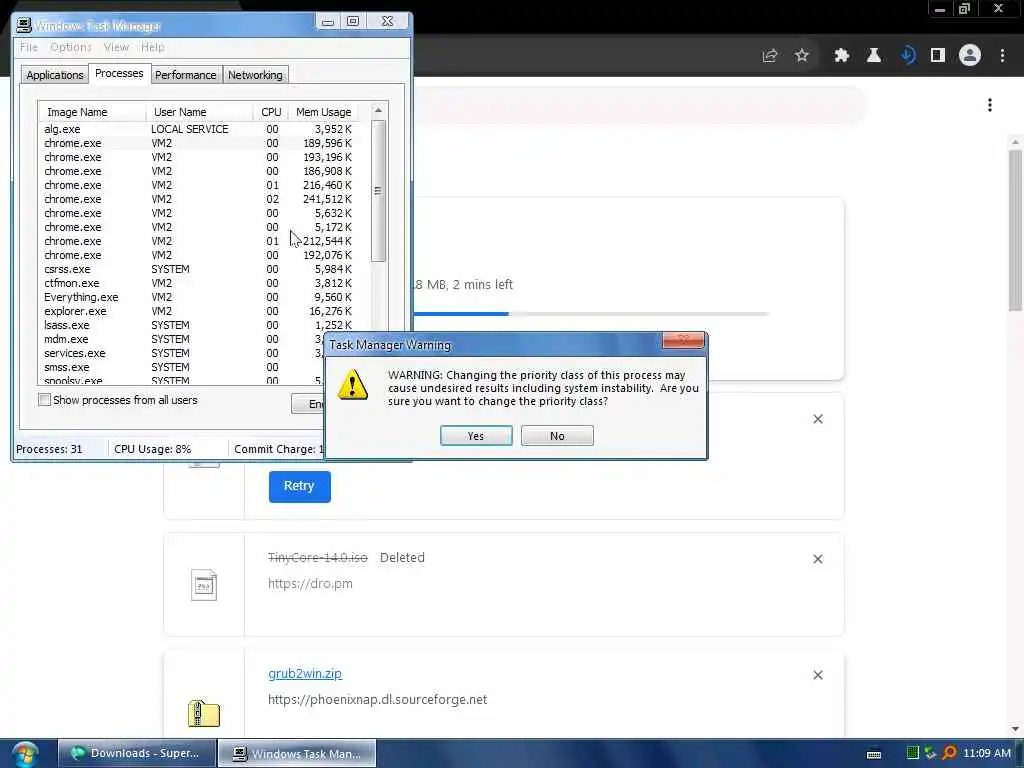The width and height of the screenshot is (1024, 768).
Task: Open grub2win.zip download link
Action: point(305,673)
